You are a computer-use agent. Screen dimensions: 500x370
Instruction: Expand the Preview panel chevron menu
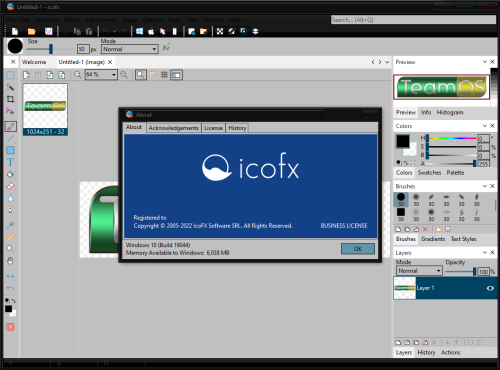coord(485,62)
